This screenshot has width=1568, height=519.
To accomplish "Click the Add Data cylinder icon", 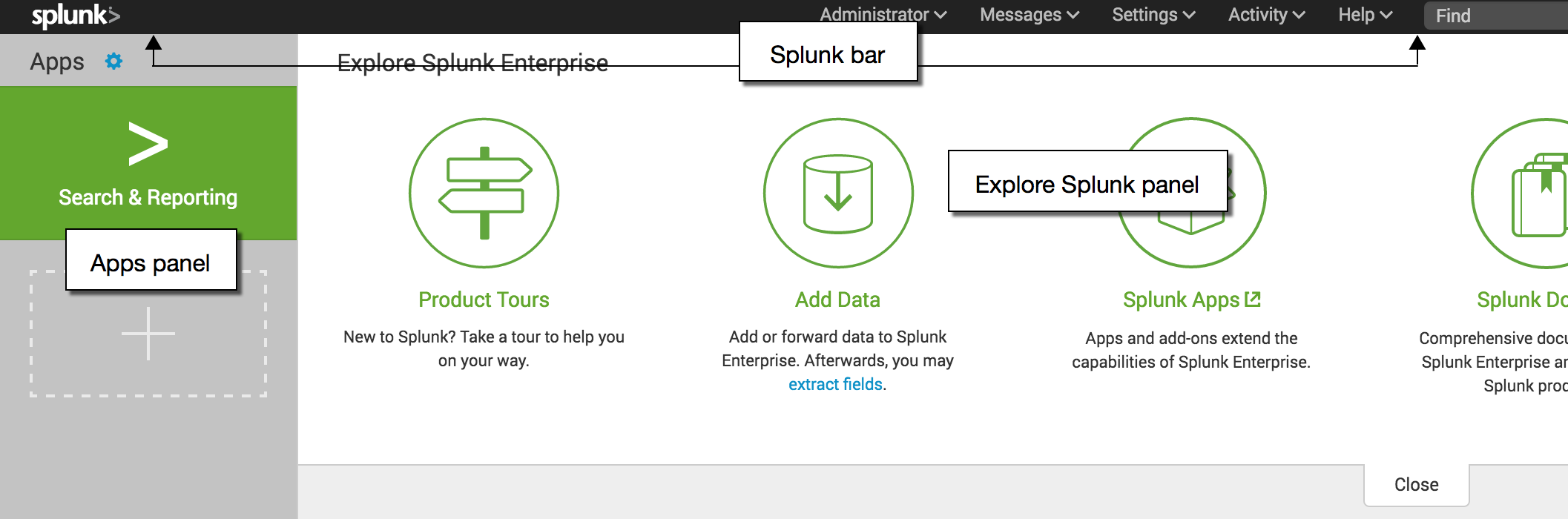I will pos(838,193).
